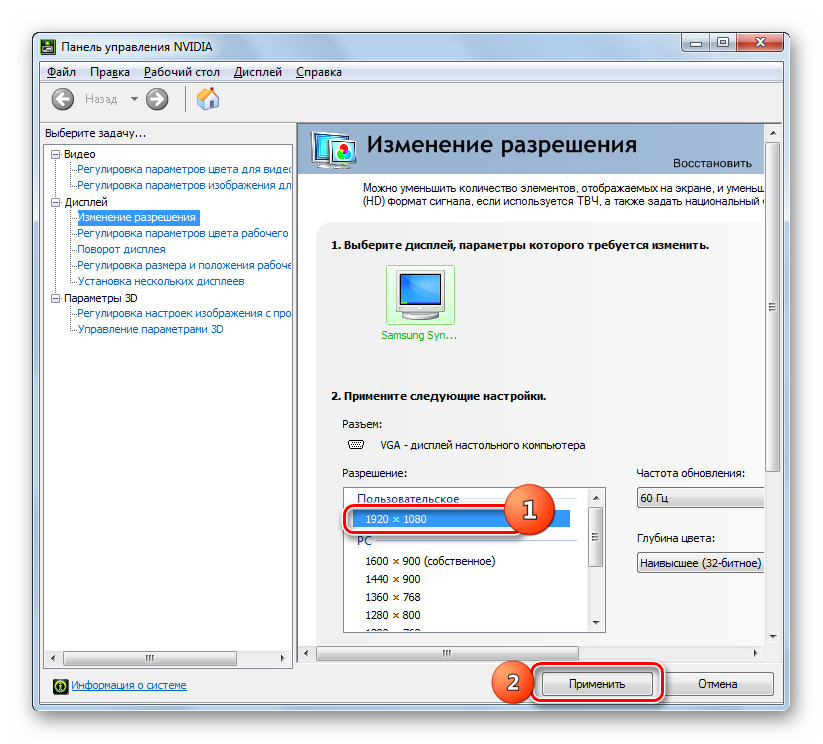The width and height of the screenshot is (823, 744).
Task: Click the NVIDIA icon in title bar
Action: click(x=48, y=47)
